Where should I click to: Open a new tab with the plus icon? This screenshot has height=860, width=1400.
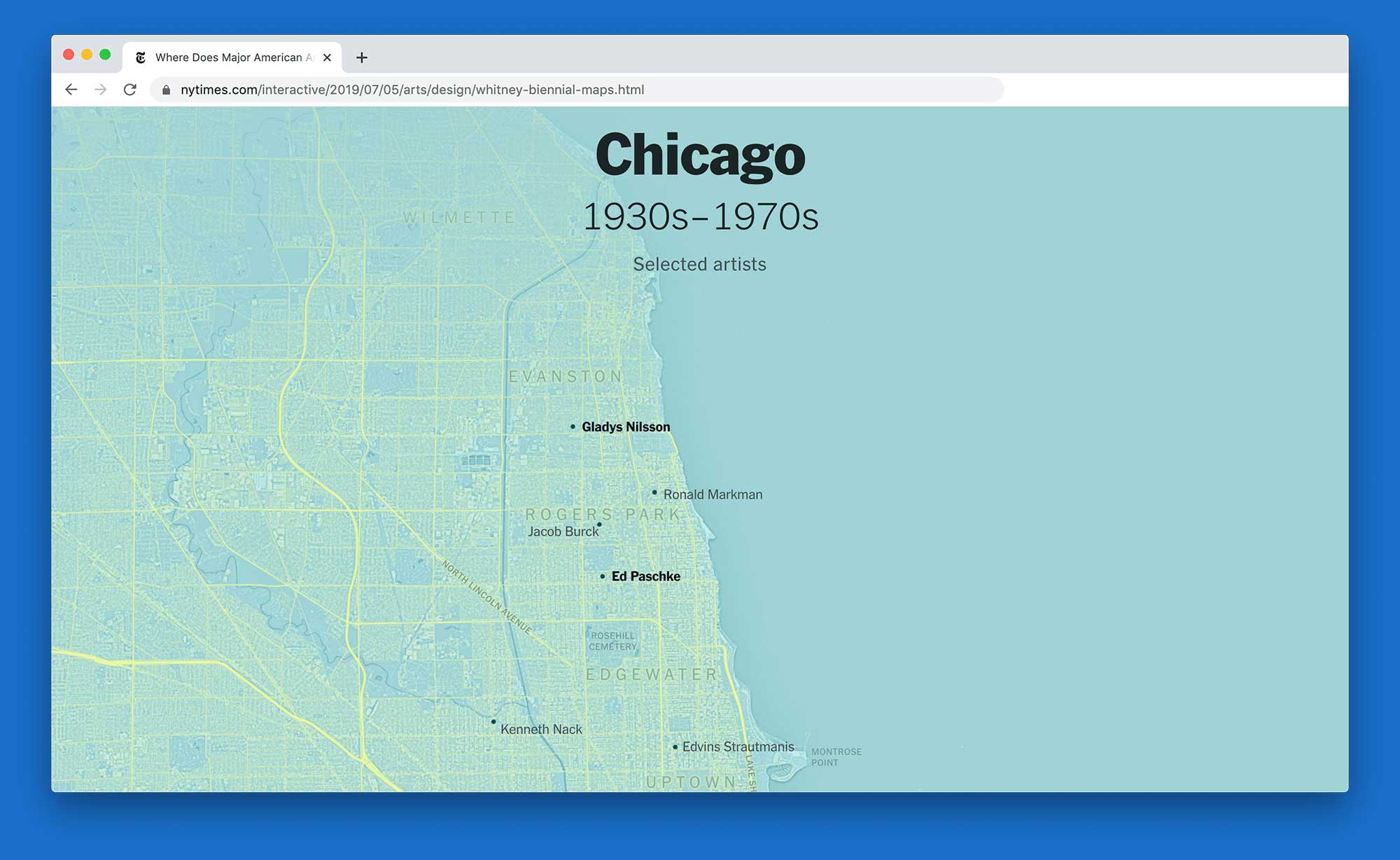(x=361, y=57)
